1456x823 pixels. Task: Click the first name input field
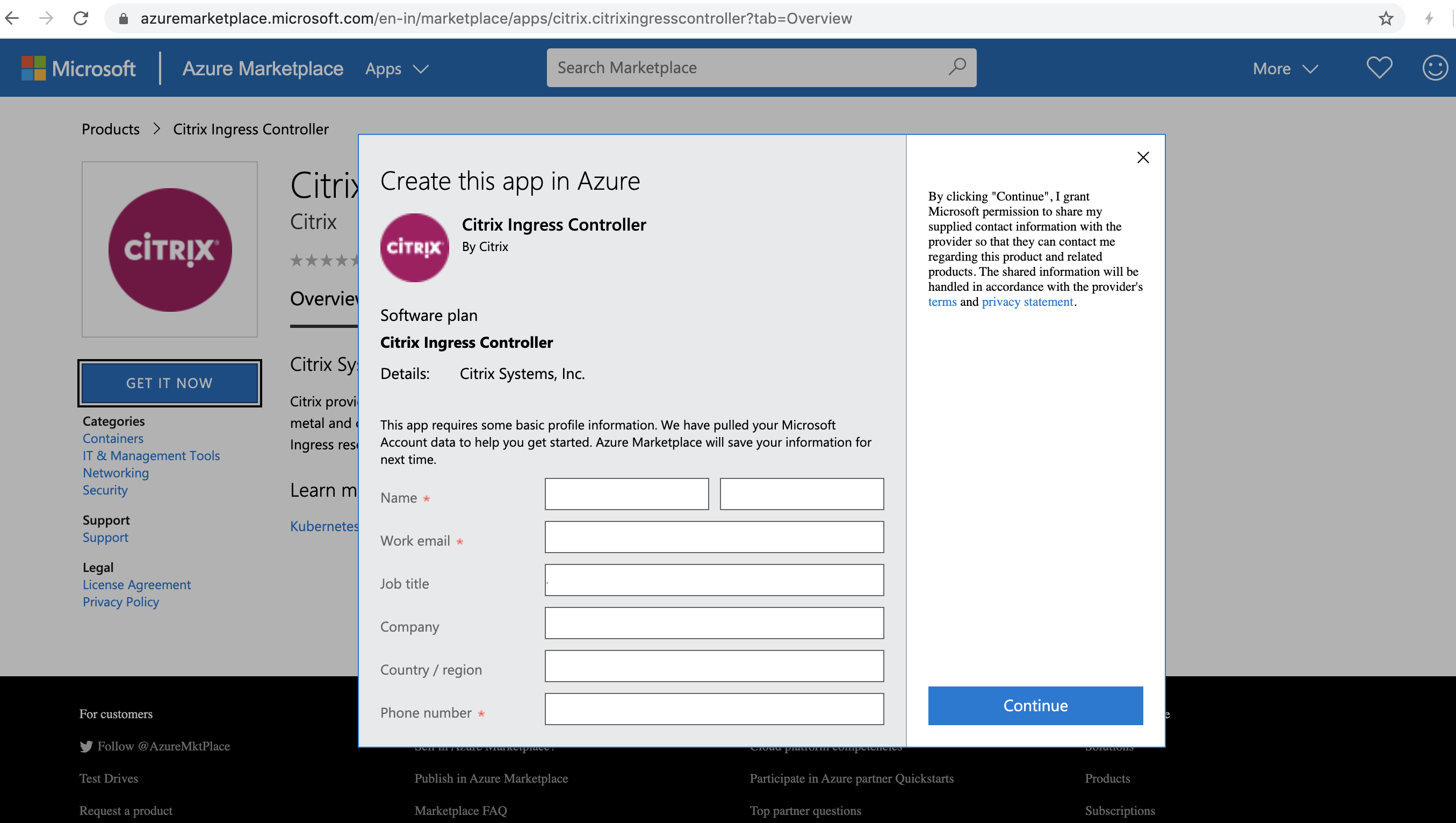pyautogui.click(x=627, y=494)
